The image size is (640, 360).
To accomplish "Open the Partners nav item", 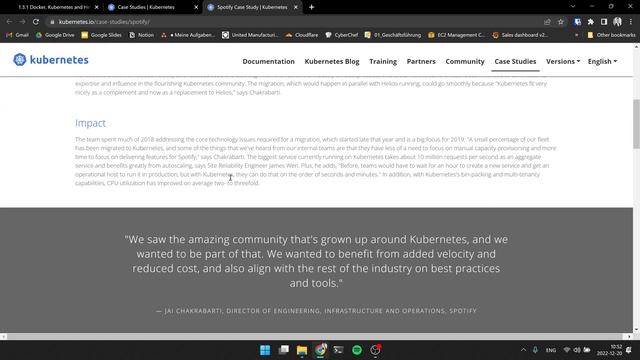I will 421,62.
